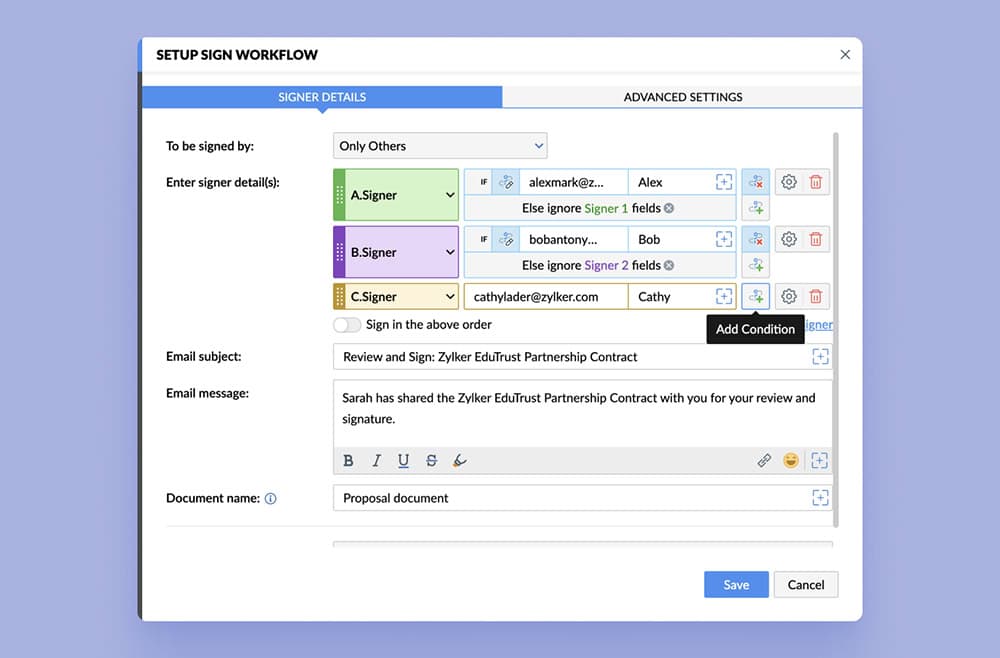Open the IF condition for Alex's row
The width and height of the screenshot is (1000, 658).
(x=483, y=182)
